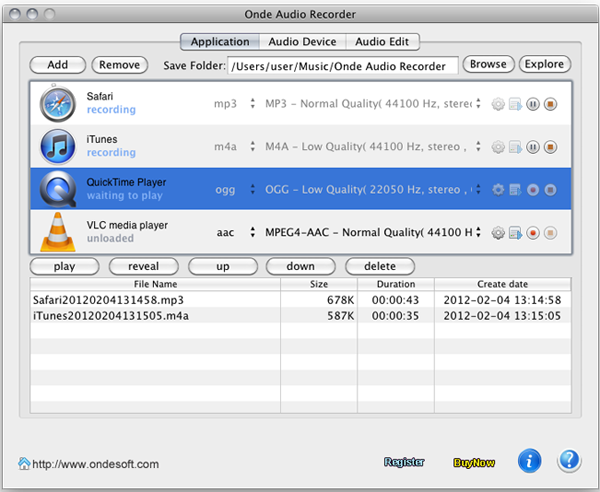Click the Save Folder path field
This screenshot has height=492, width=600.
click(343, 66)
